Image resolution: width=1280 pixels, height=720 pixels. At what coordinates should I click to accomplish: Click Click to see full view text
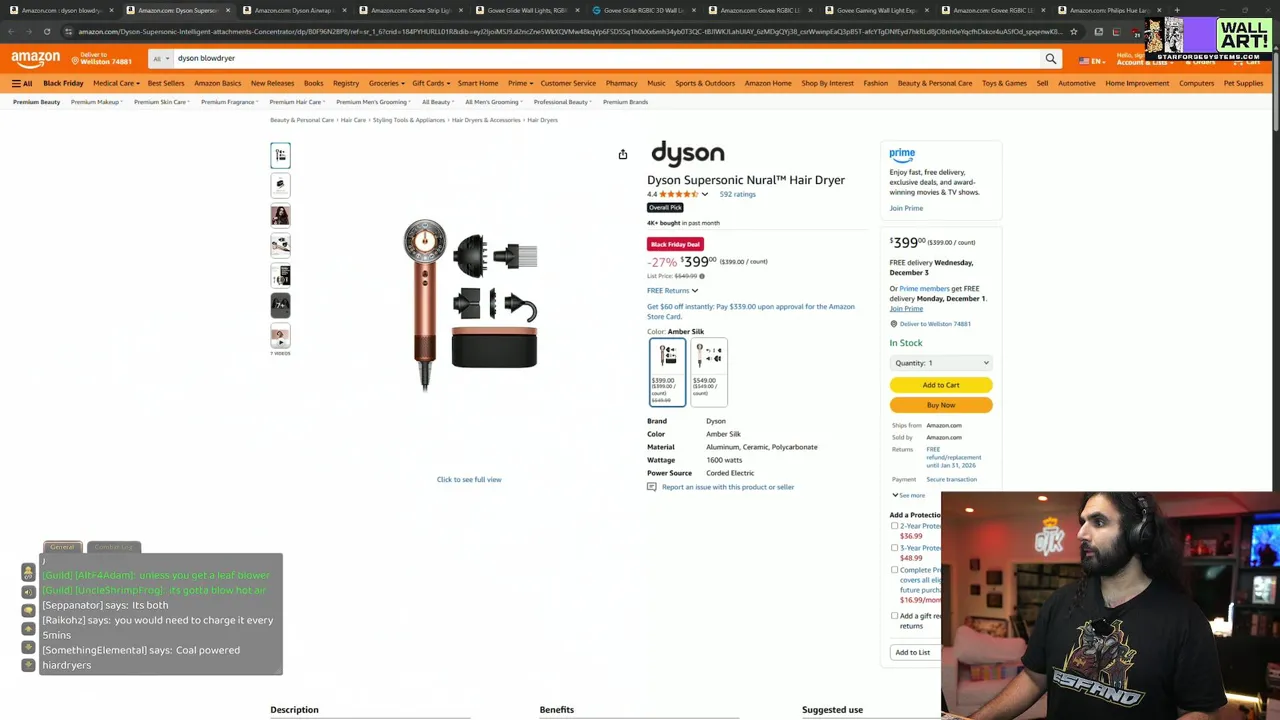(x=469, y=480)
